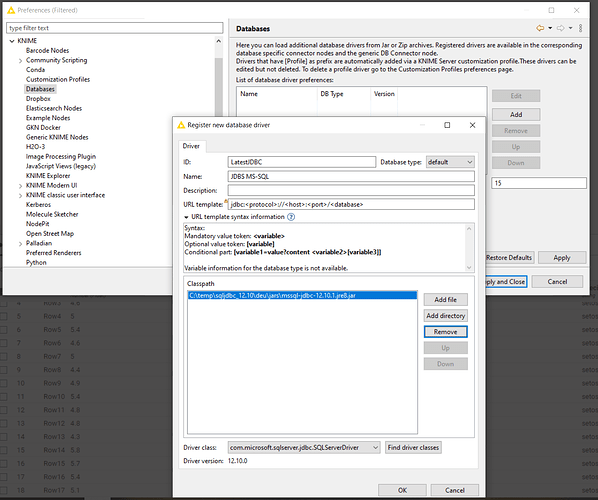Open the Driver class dropdown
This screenshot has height=500, width=598.
(304, 447)
